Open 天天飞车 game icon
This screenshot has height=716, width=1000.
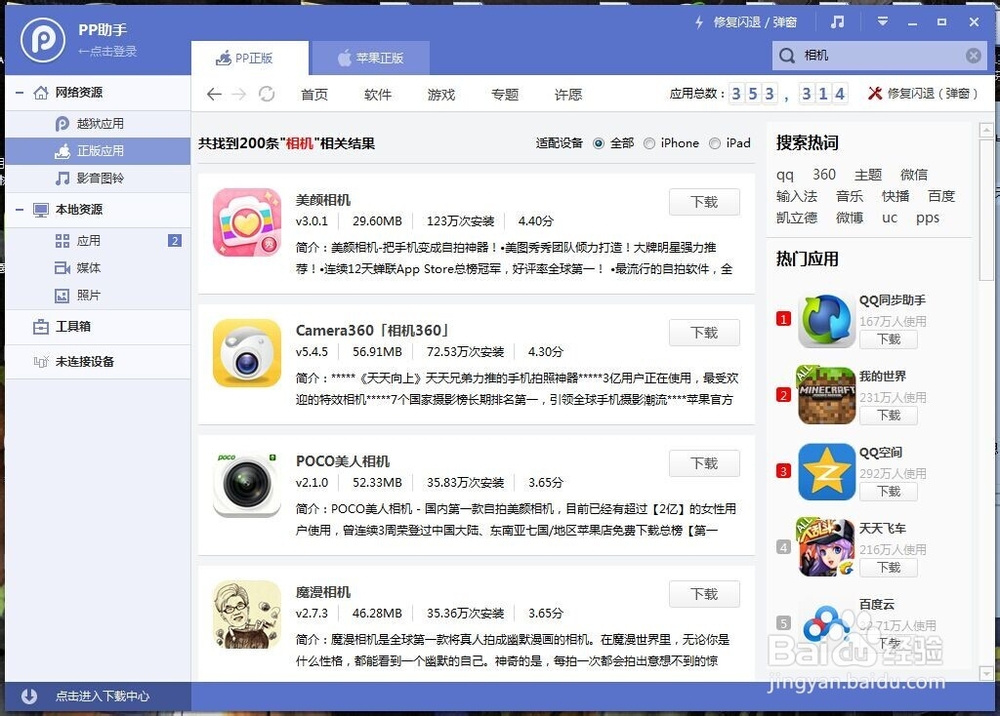pos(827,548)
